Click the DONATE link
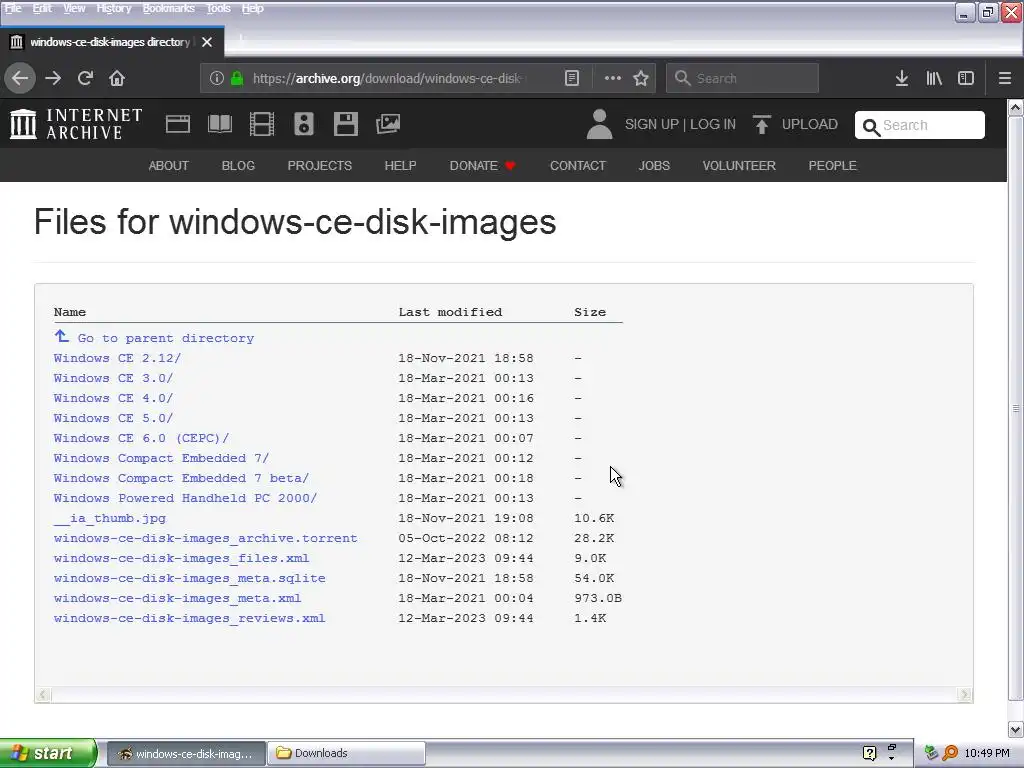 pos(483,166)
